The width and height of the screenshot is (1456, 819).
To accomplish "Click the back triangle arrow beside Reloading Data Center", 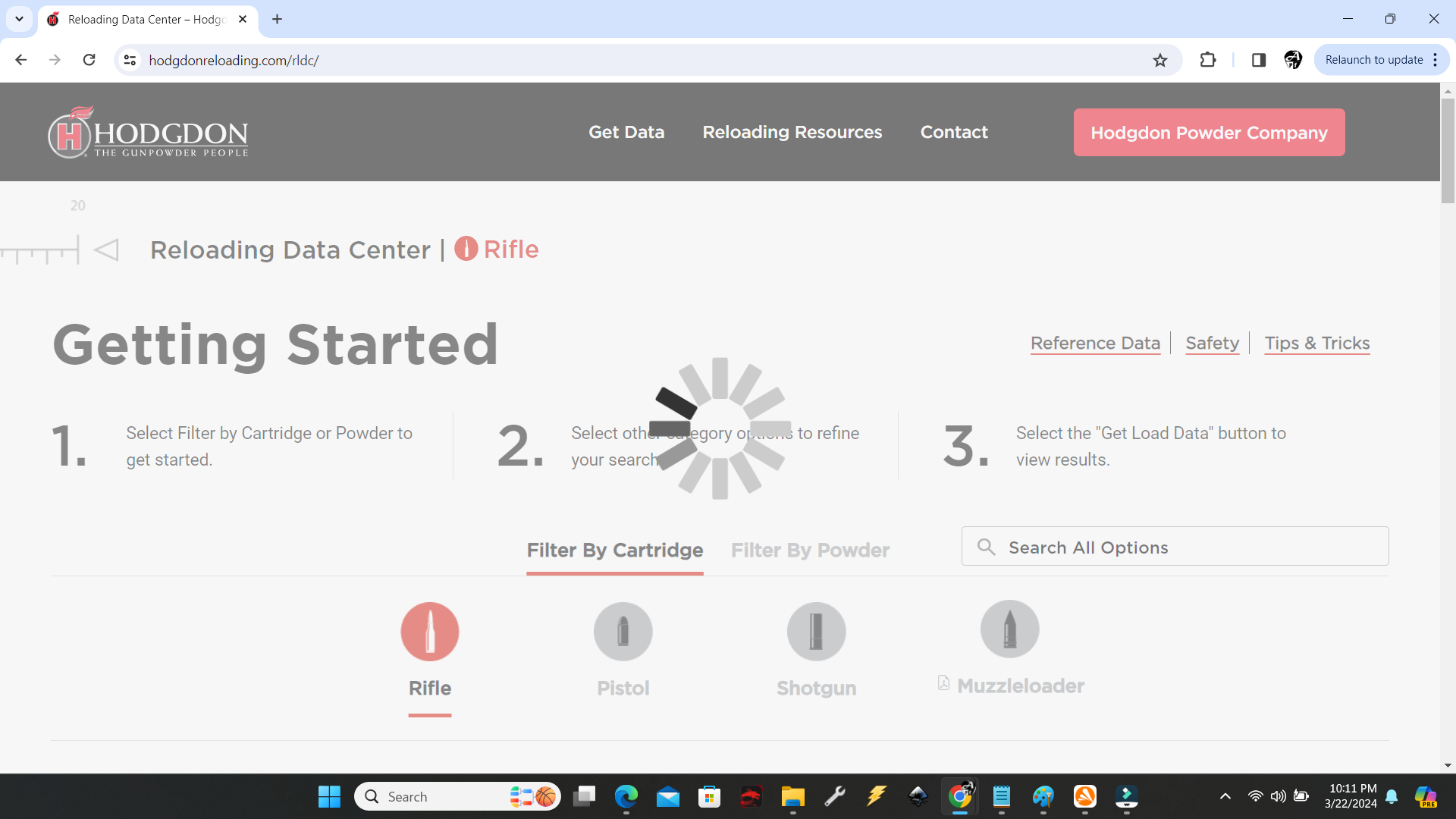I will click(106, 249).
